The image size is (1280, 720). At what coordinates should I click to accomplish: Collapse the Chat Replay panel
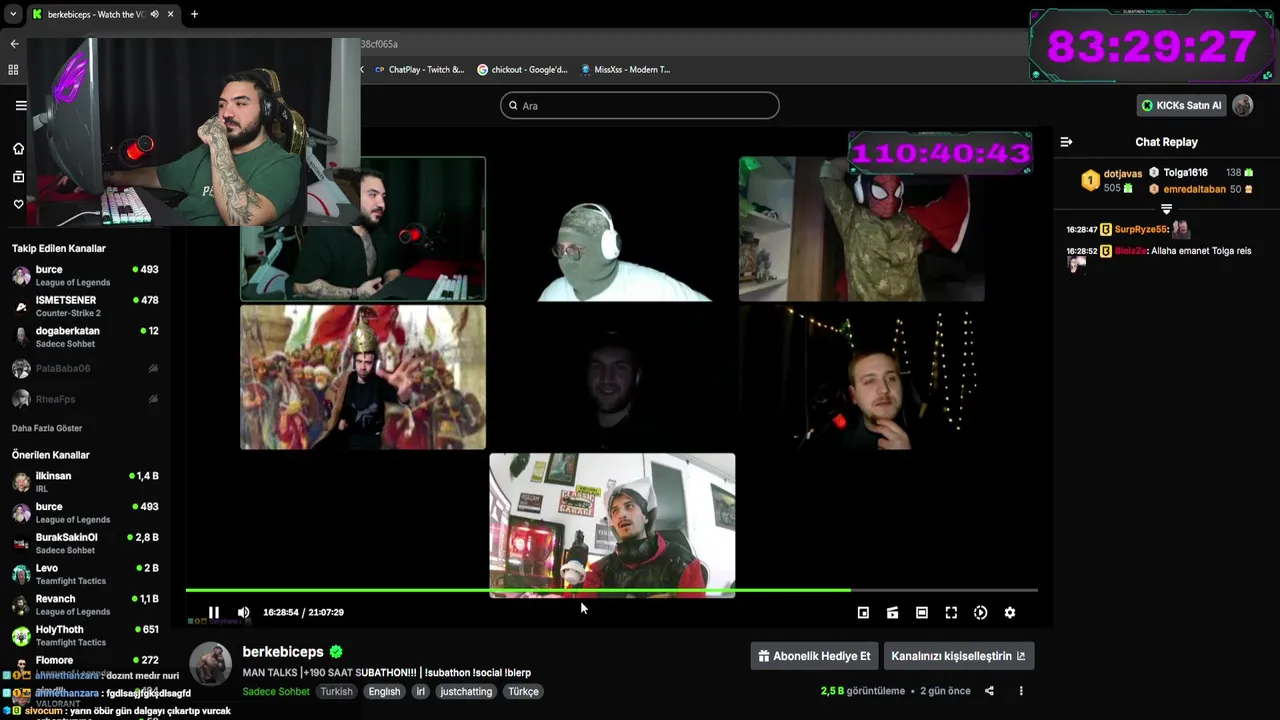point(1066,142)
